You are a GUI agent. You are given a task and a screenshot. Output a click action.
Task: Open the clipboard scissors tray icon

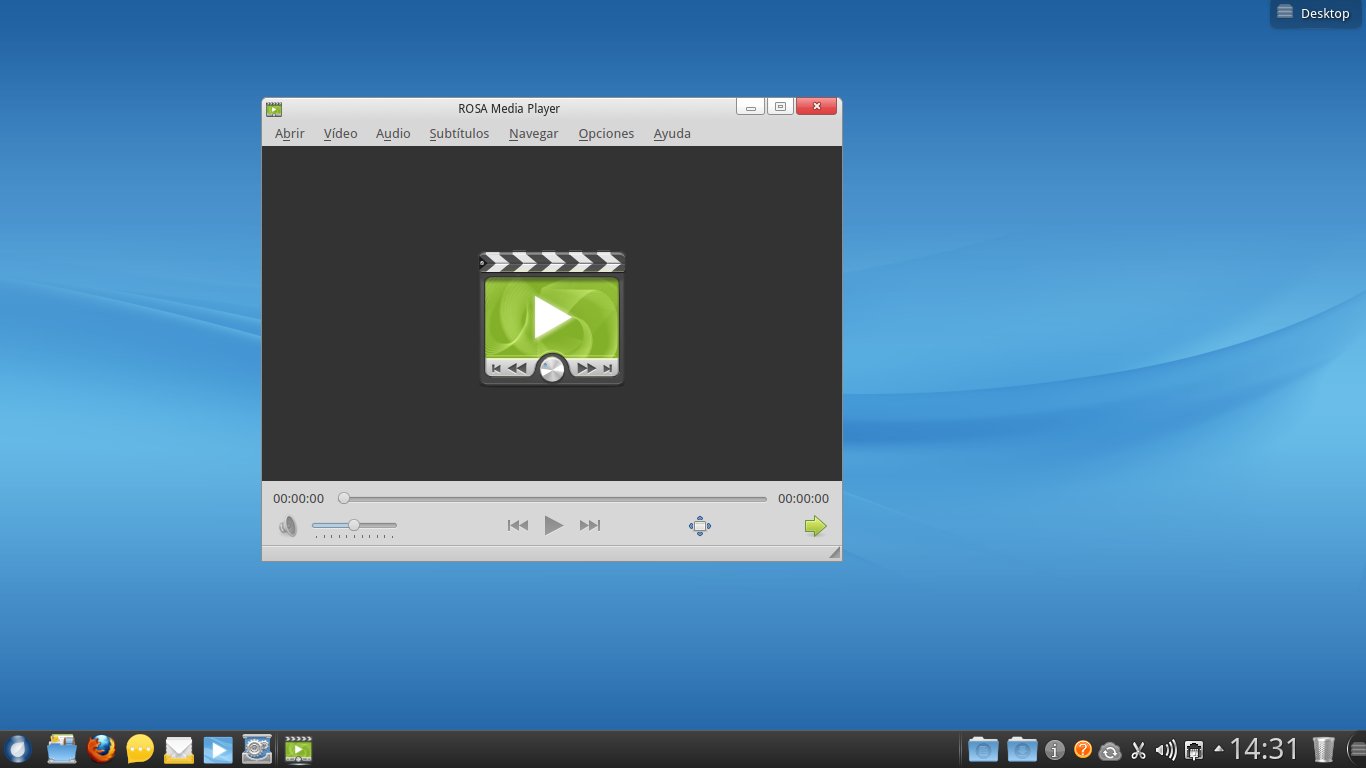[x=1138, y=750]
